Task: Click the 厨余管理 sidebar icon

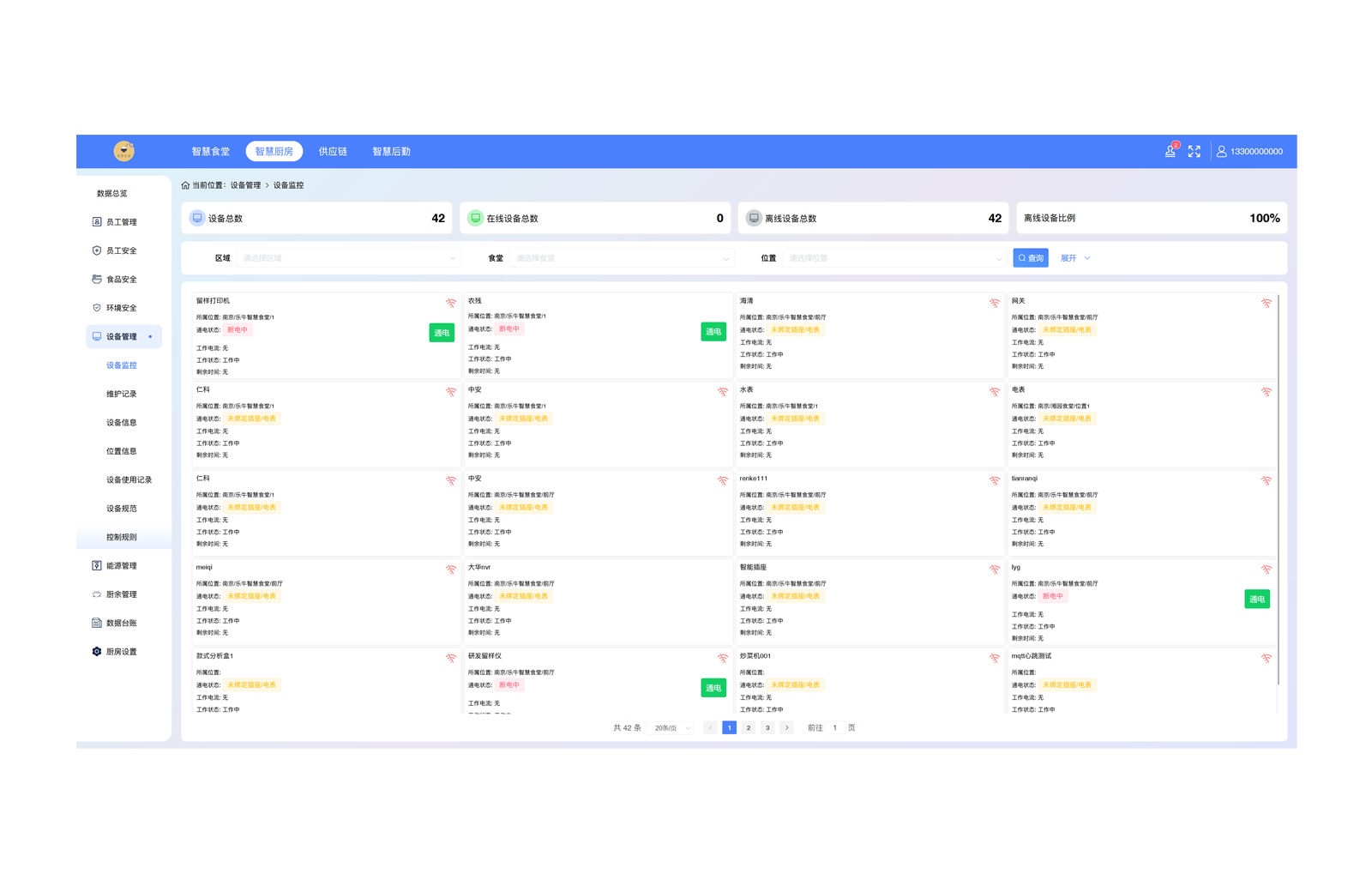Action: [x=97, y=594]
